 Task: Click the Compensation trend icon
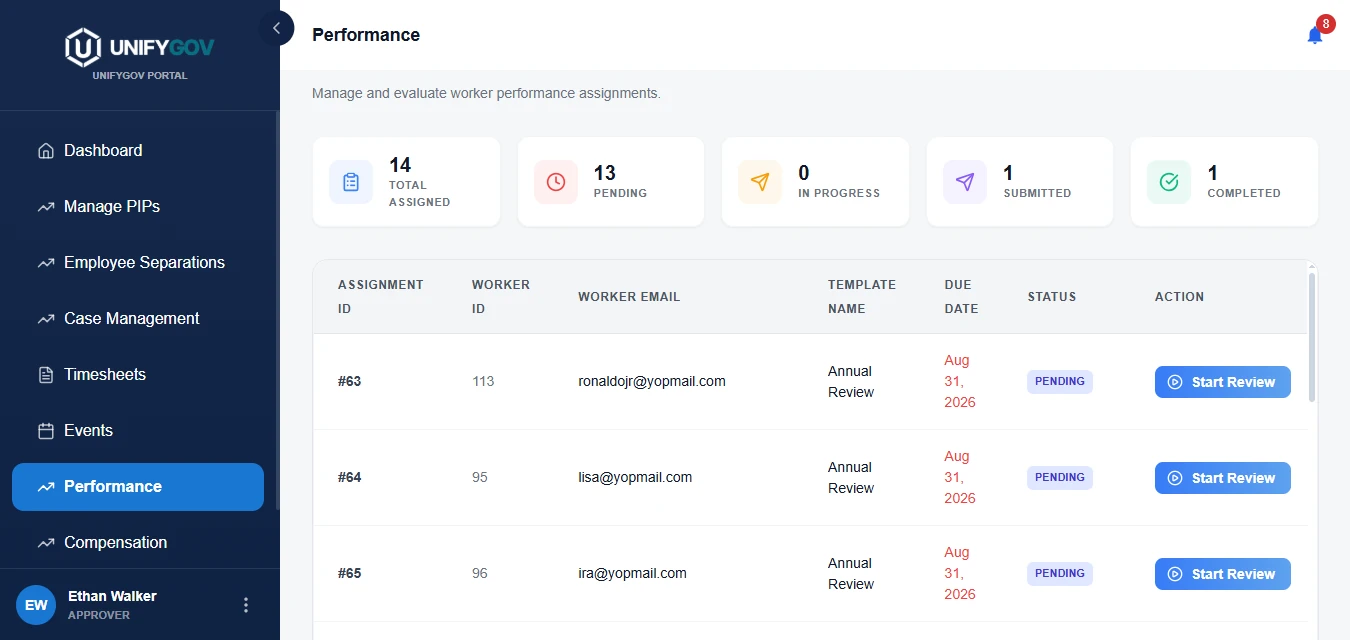[46, 543]
